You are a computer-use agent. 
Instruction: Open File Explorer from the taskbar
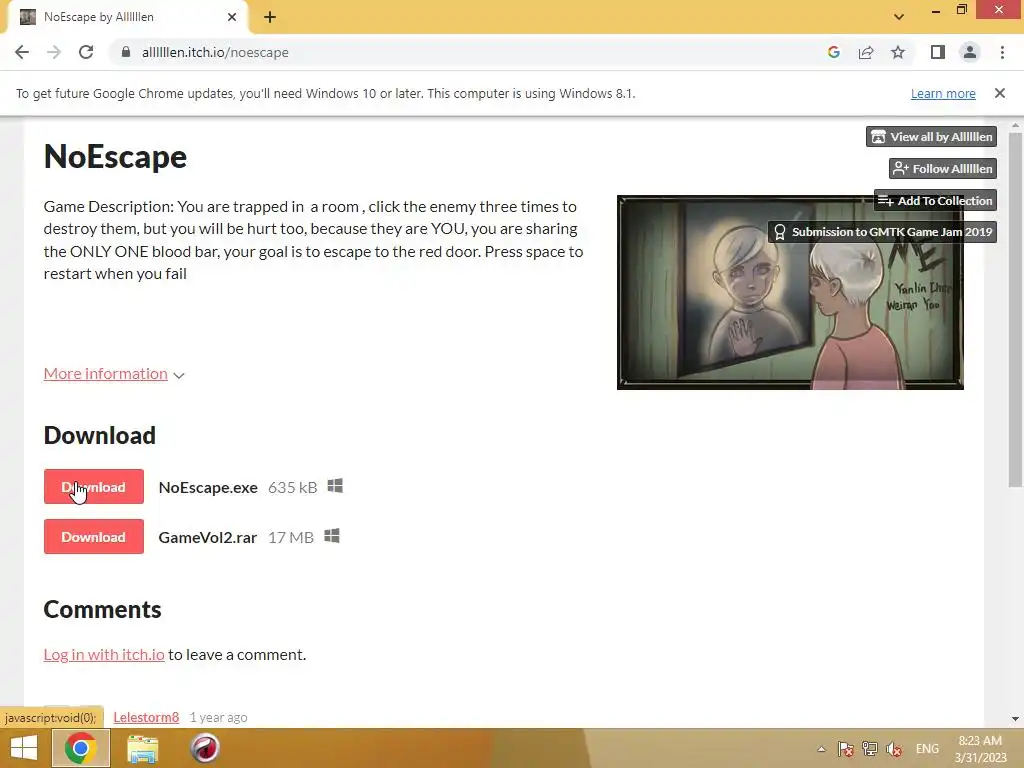(142, 748)
